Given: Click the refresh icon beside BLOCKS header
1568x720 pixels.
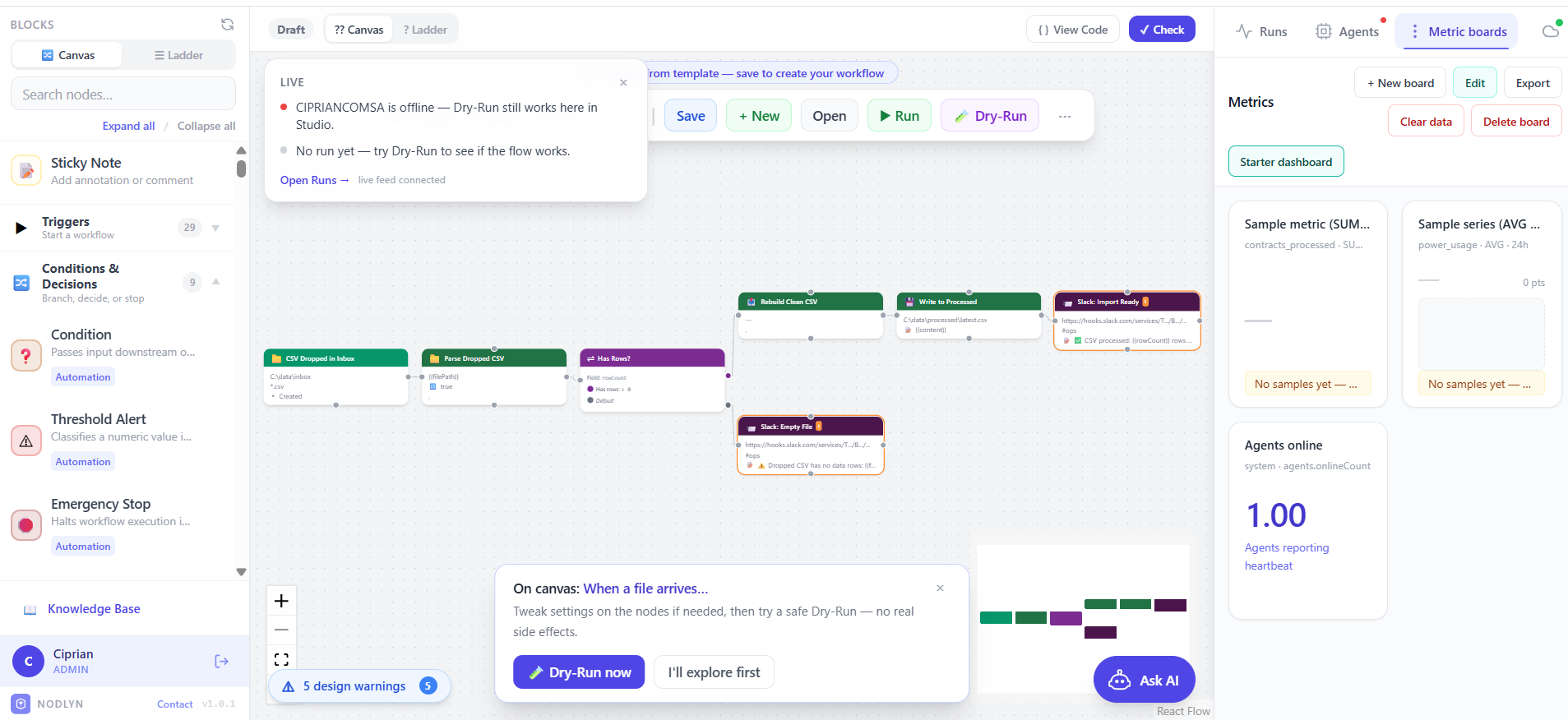Looking at the screenshot, I should click(x=228, y=25).
